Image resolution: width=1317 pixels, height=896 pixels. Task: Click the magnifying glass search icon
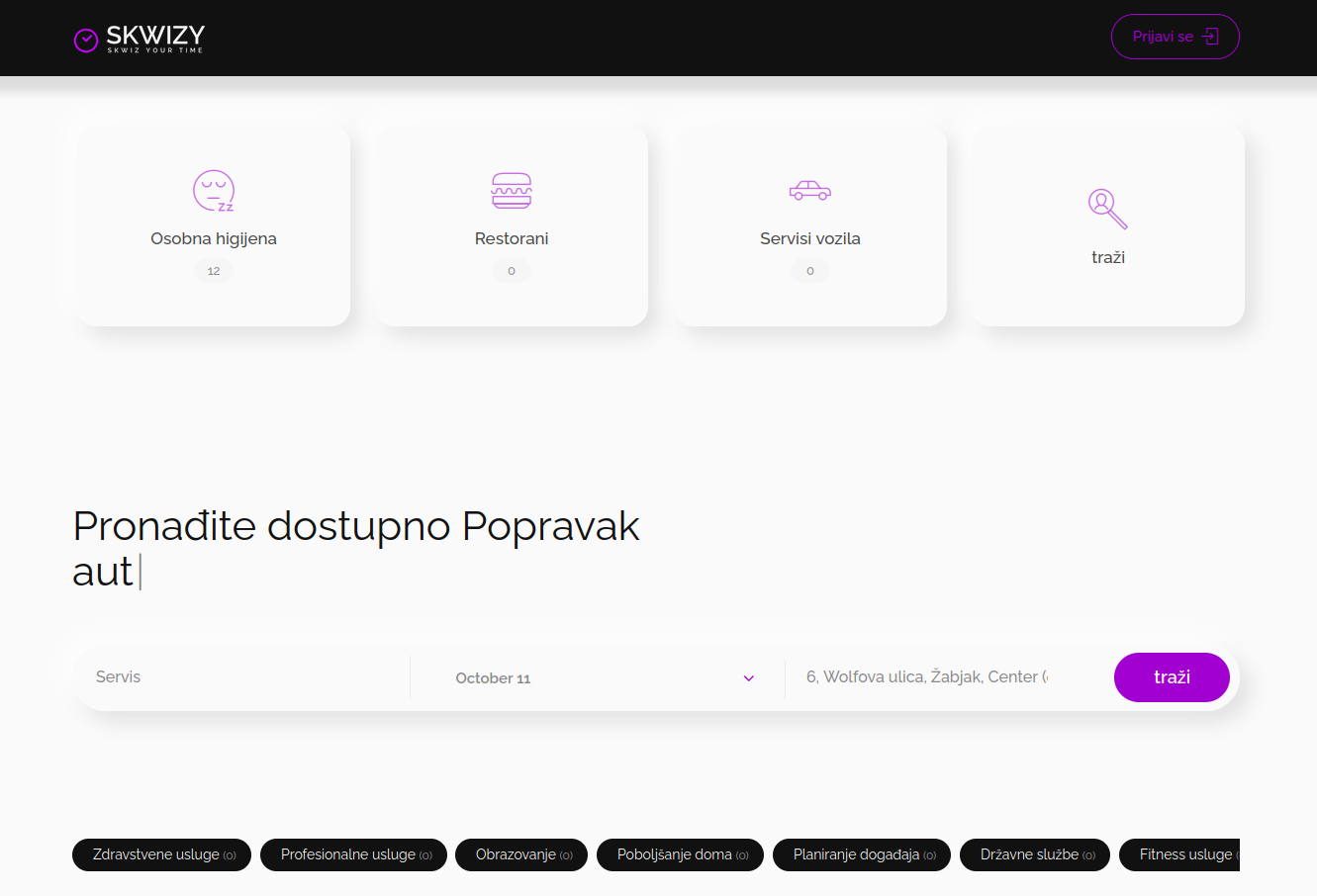pyautogui.click(x=1107, y=209)
